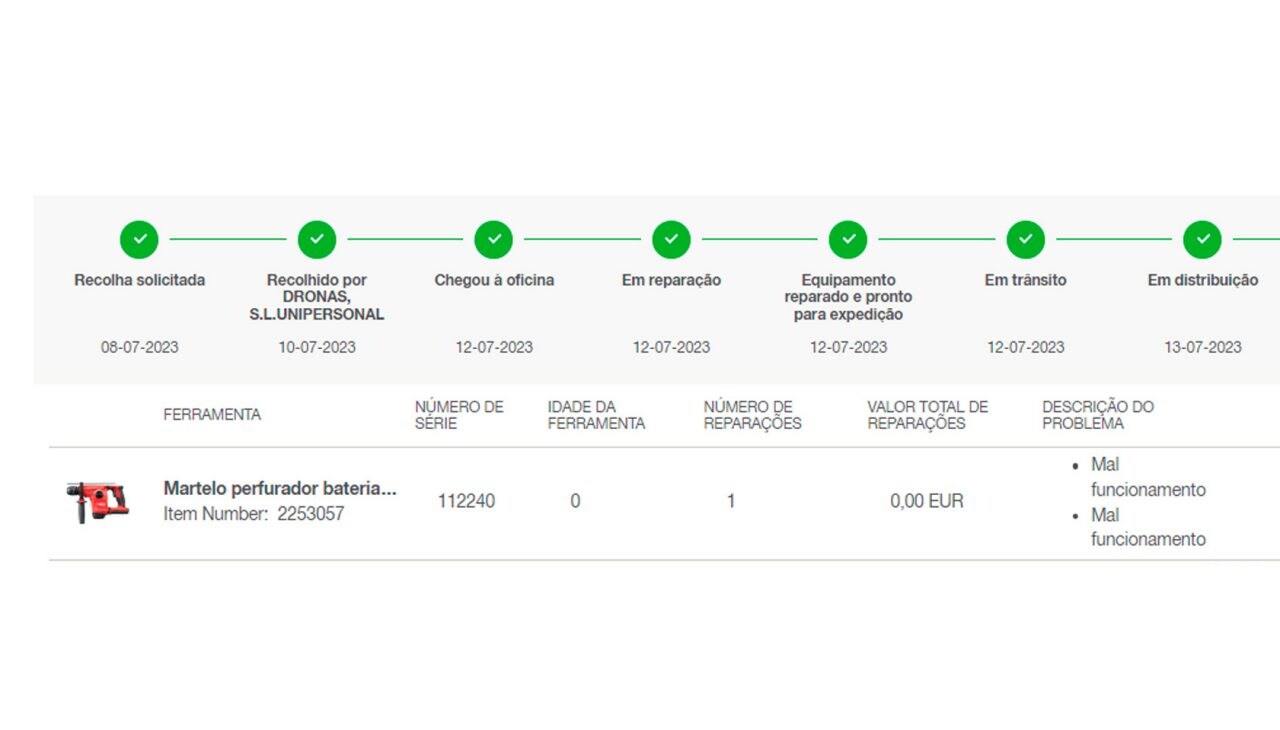This screenshot has height=730, width=1280.
Task: Click the Em distribuição checkmark icon
Action: 1202,240
